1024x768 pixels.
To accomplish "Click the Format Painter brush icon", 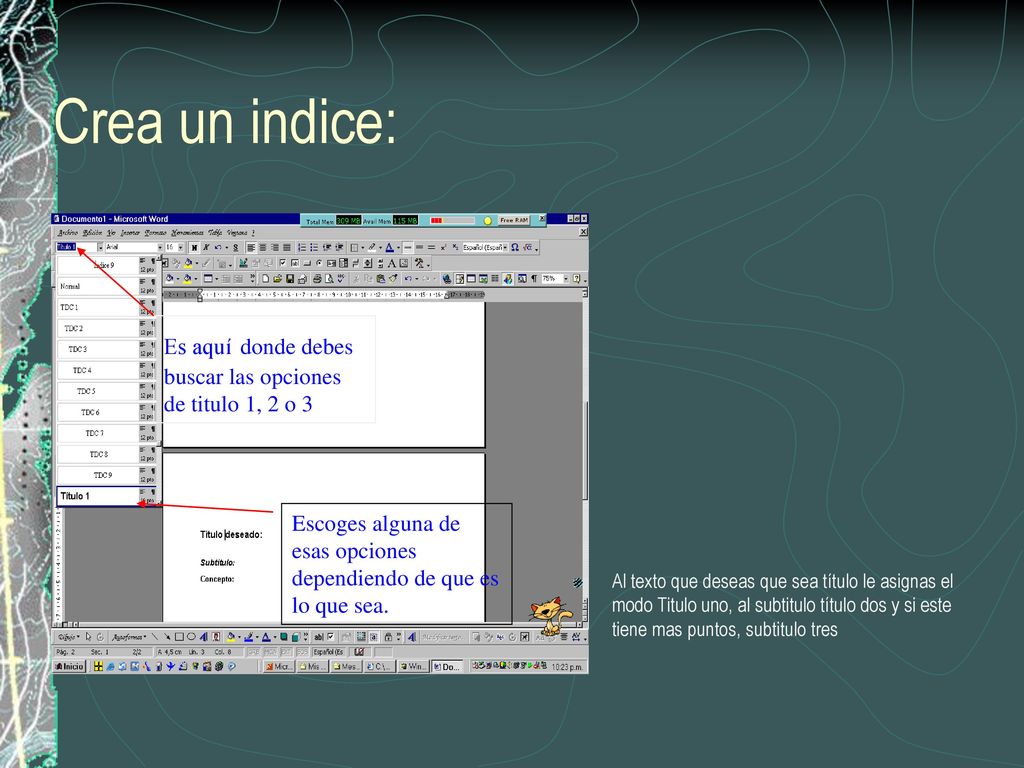I will pos(393,279).
